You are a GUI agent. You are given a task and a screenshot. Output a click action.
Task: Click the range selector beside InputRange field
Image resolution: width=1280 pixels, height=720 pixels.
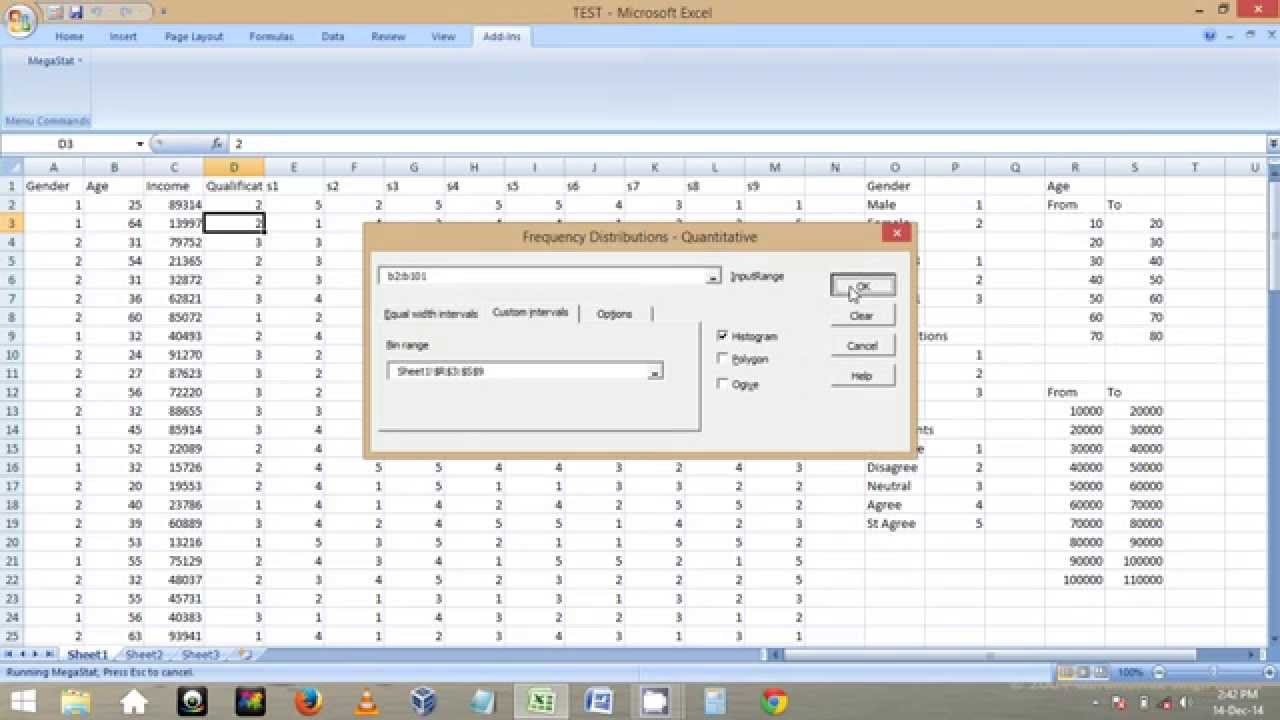tap(713, 277)
